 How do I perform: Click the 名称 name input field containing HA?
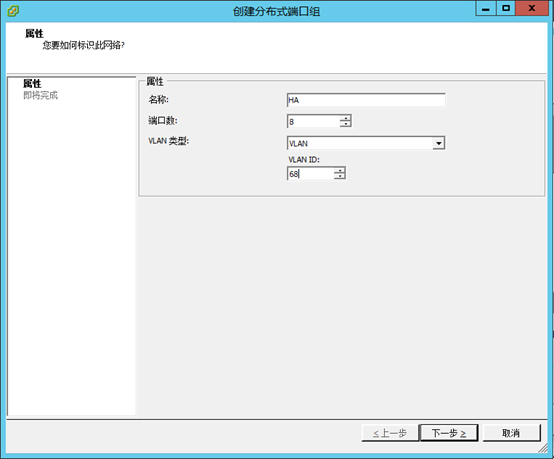pos(366,100)
